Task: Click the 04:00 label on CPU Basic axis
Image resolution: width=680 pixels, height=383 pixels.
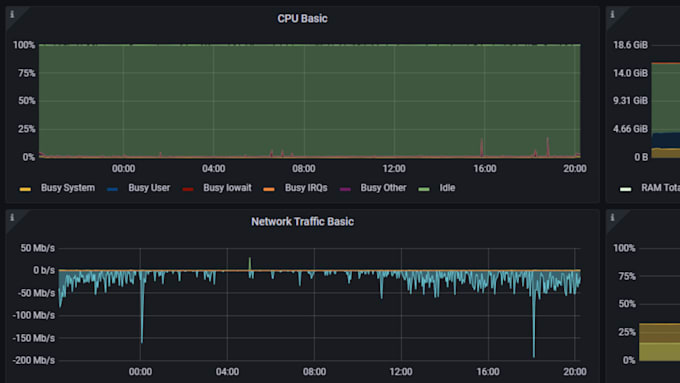Action: (x=213, y=168)
